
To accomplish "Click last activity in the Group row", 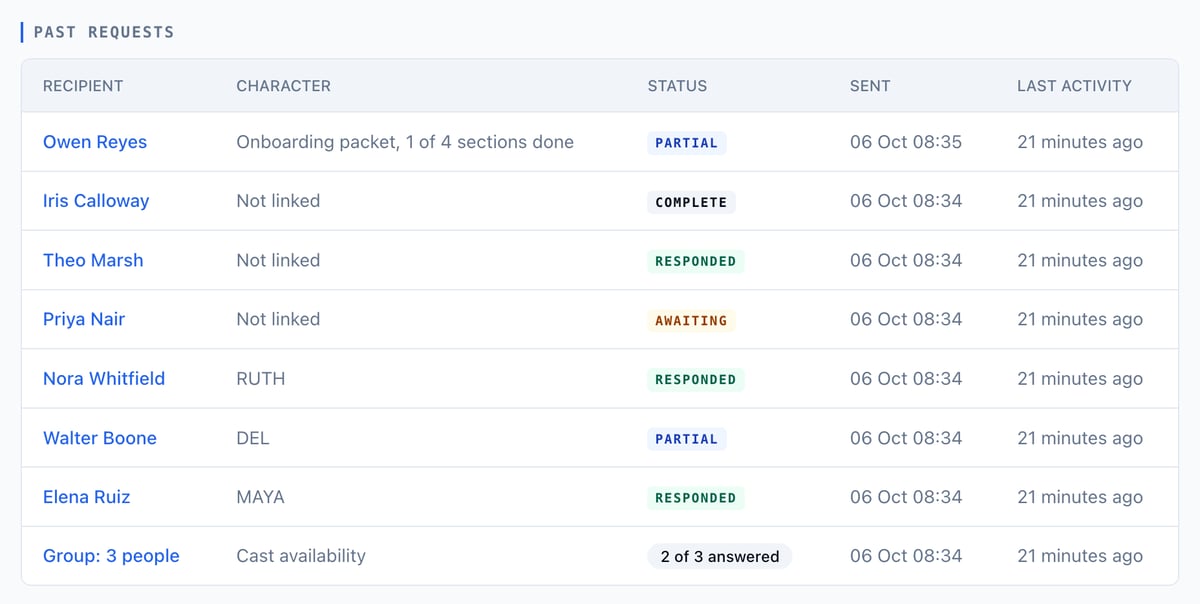I will pos(1080,556).
